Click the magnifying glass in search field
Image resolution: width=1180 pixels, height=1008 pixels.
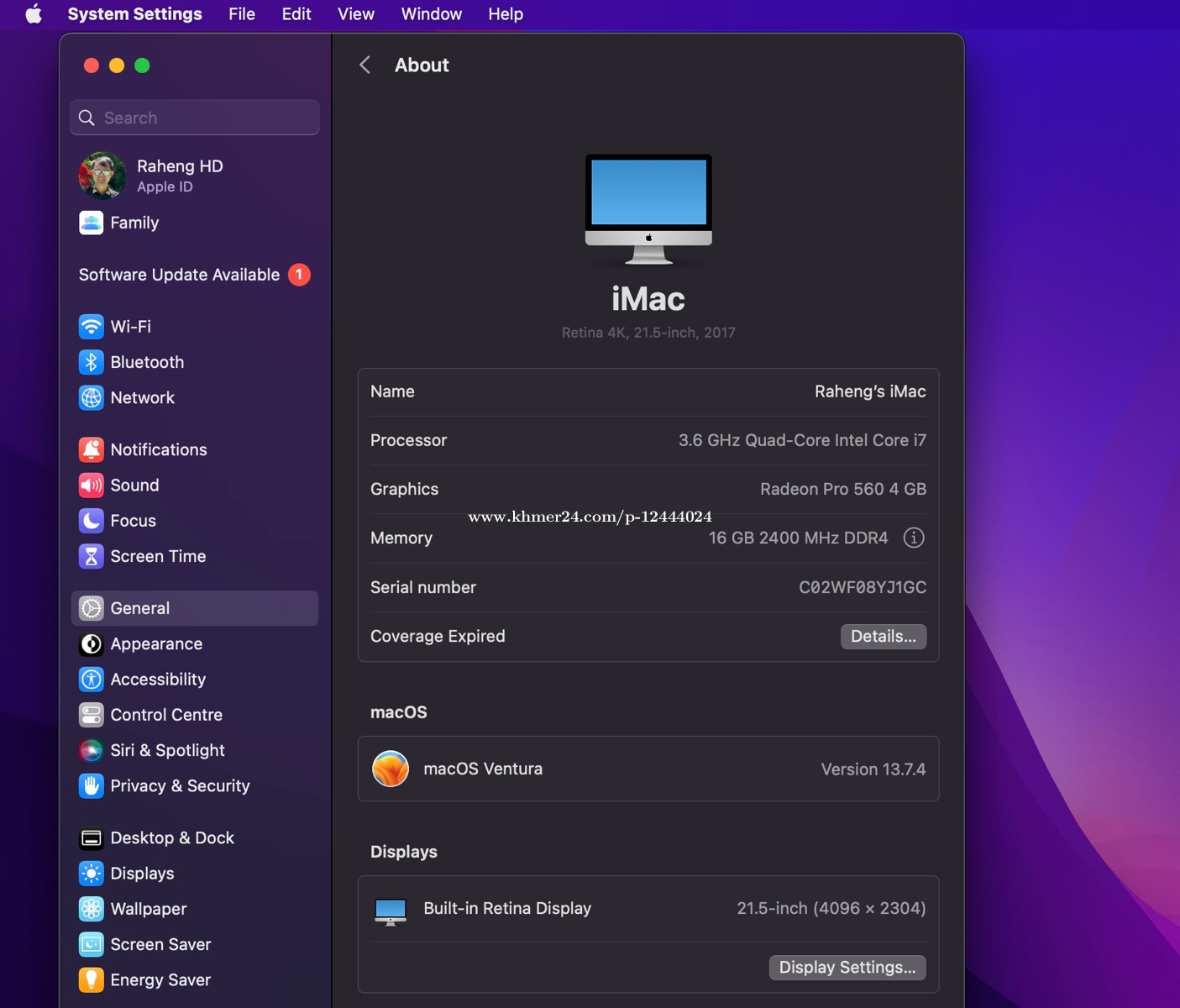pos(87,118)
